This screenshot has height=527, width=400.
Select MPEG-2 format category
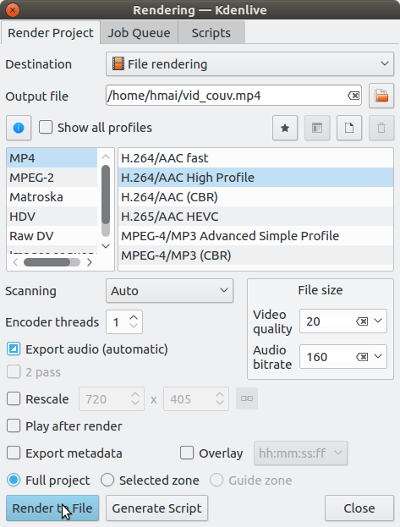[52, 177]
